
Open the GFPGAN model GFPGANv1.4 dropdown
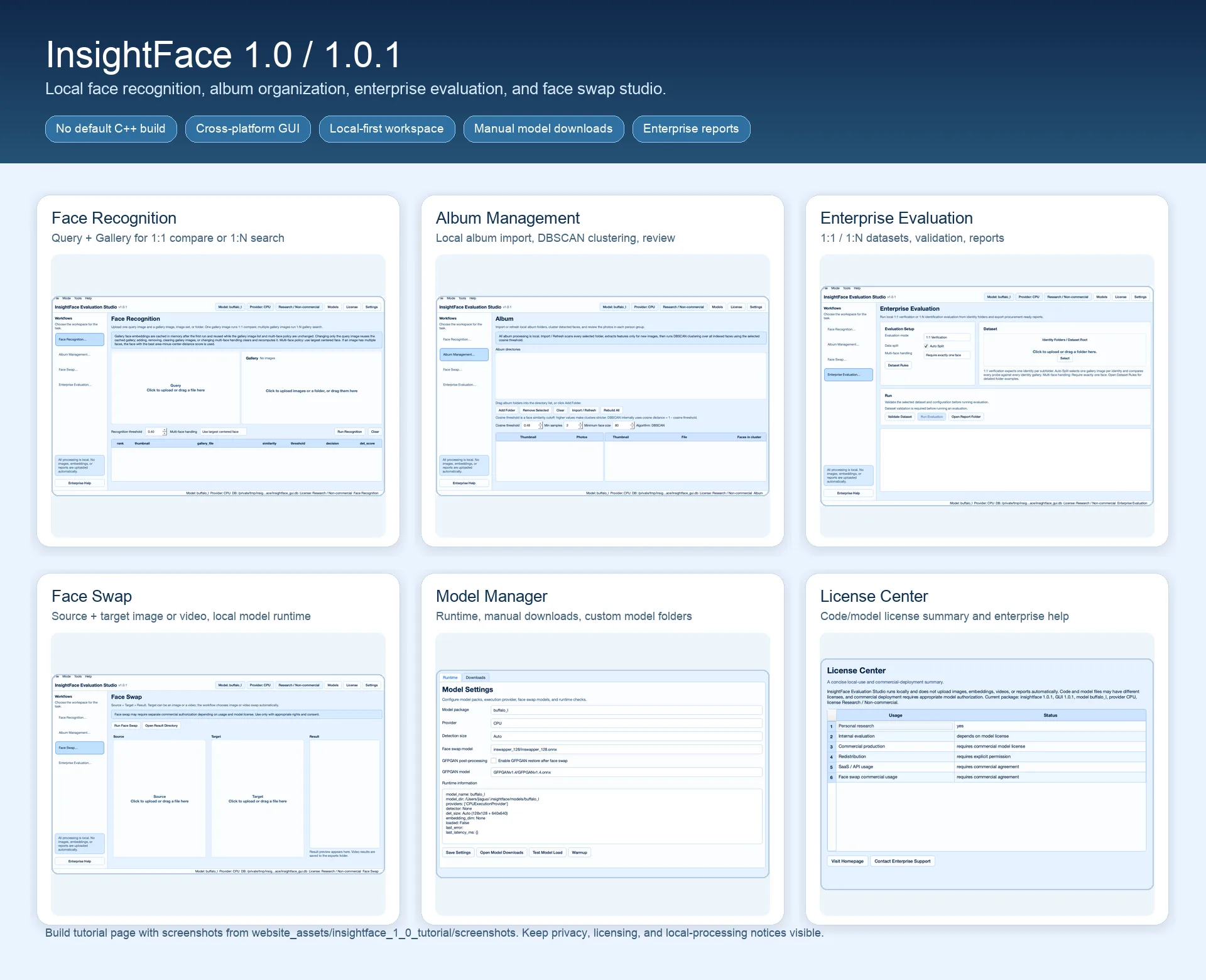click(x=626, y=772)
